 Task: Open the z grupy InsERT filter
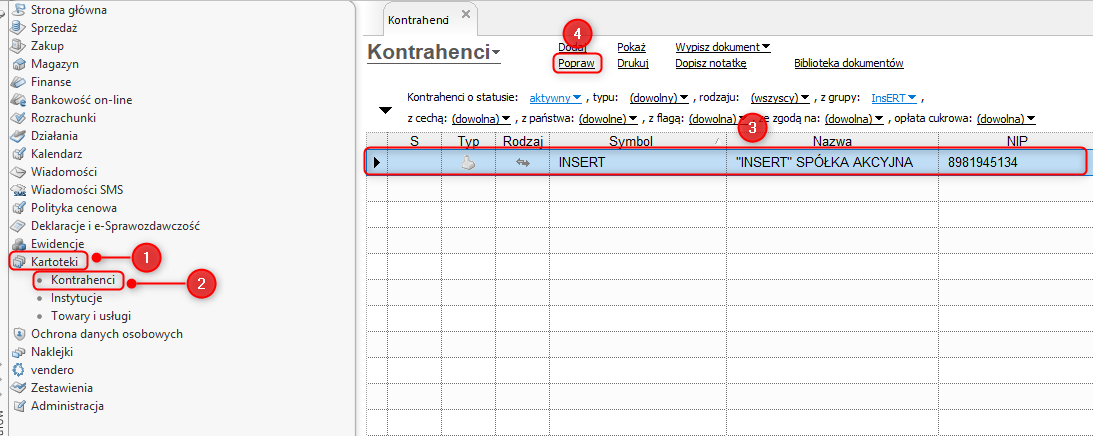894,98
